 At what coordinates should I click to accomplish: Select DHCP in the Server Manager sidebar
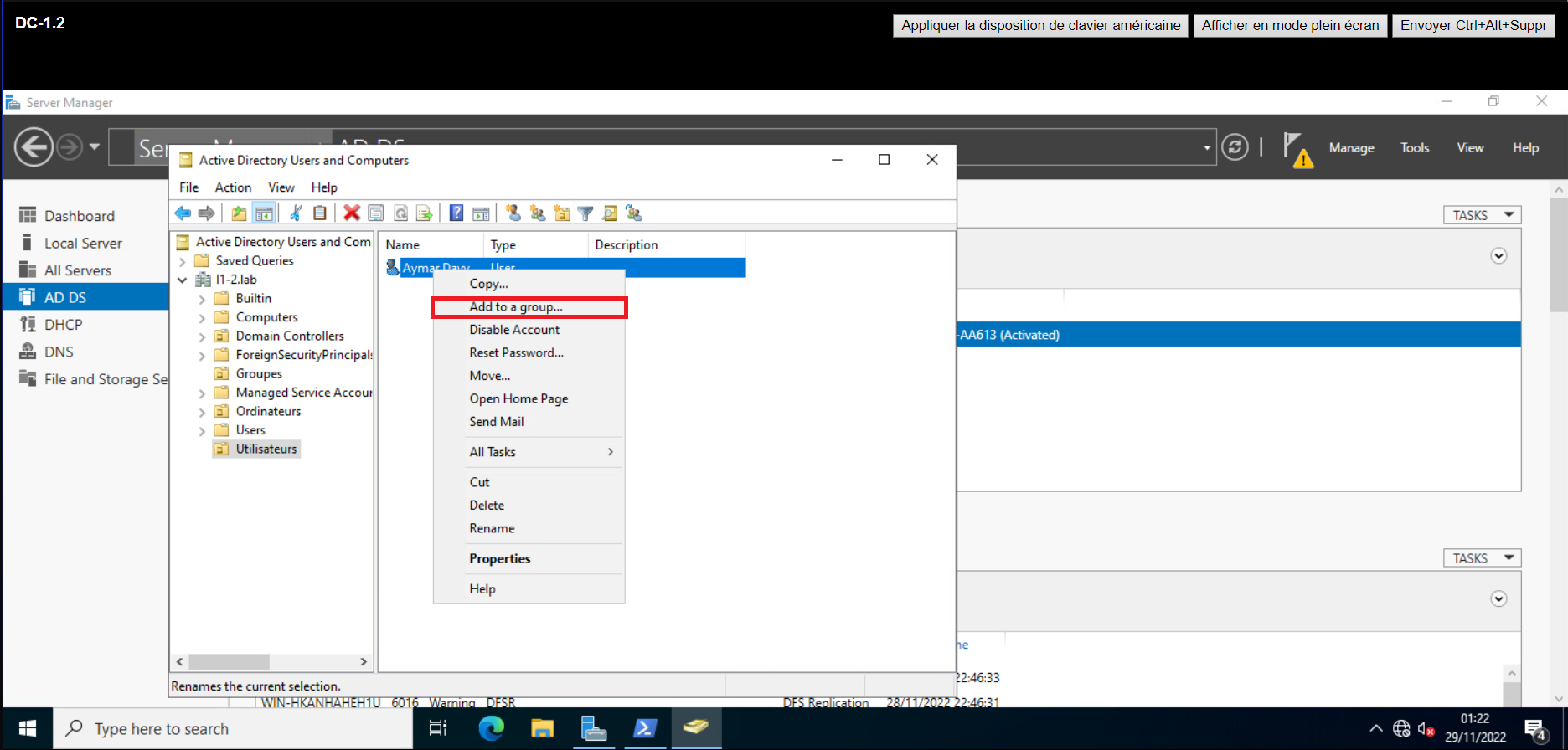point(85,324)
